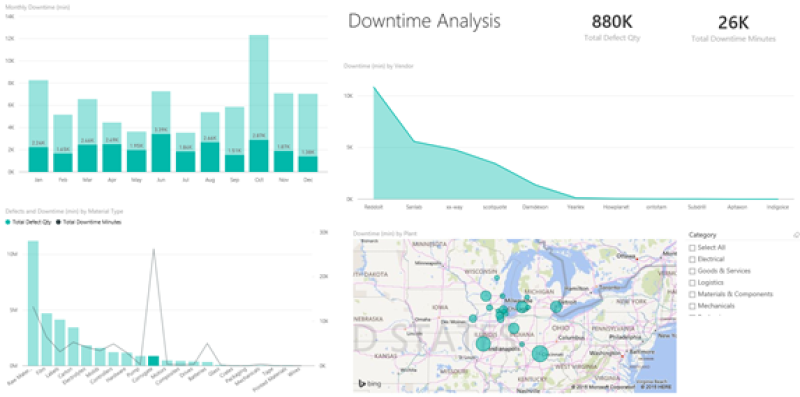Select the dark lower segment of the Jan bar
Image resolution: width=800 pixels, height=397 pixels.
coord(38,159)
